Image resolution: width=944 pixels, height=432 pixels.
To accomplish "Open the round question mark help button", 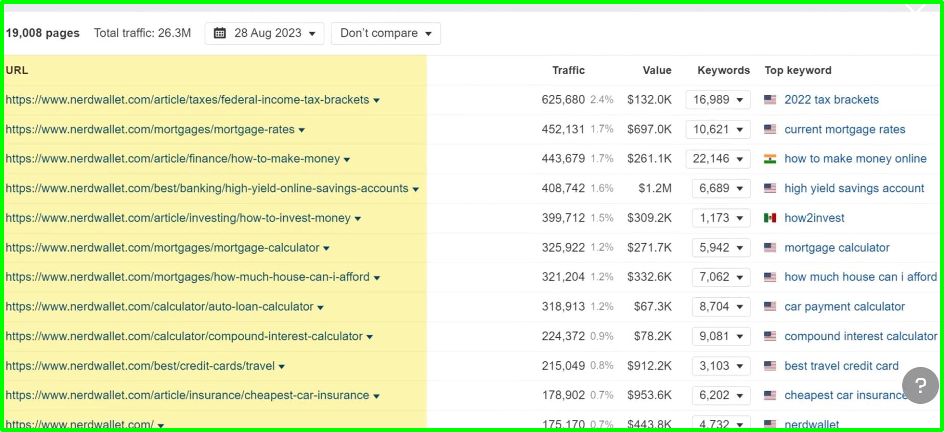I will [x=920, y=386].
